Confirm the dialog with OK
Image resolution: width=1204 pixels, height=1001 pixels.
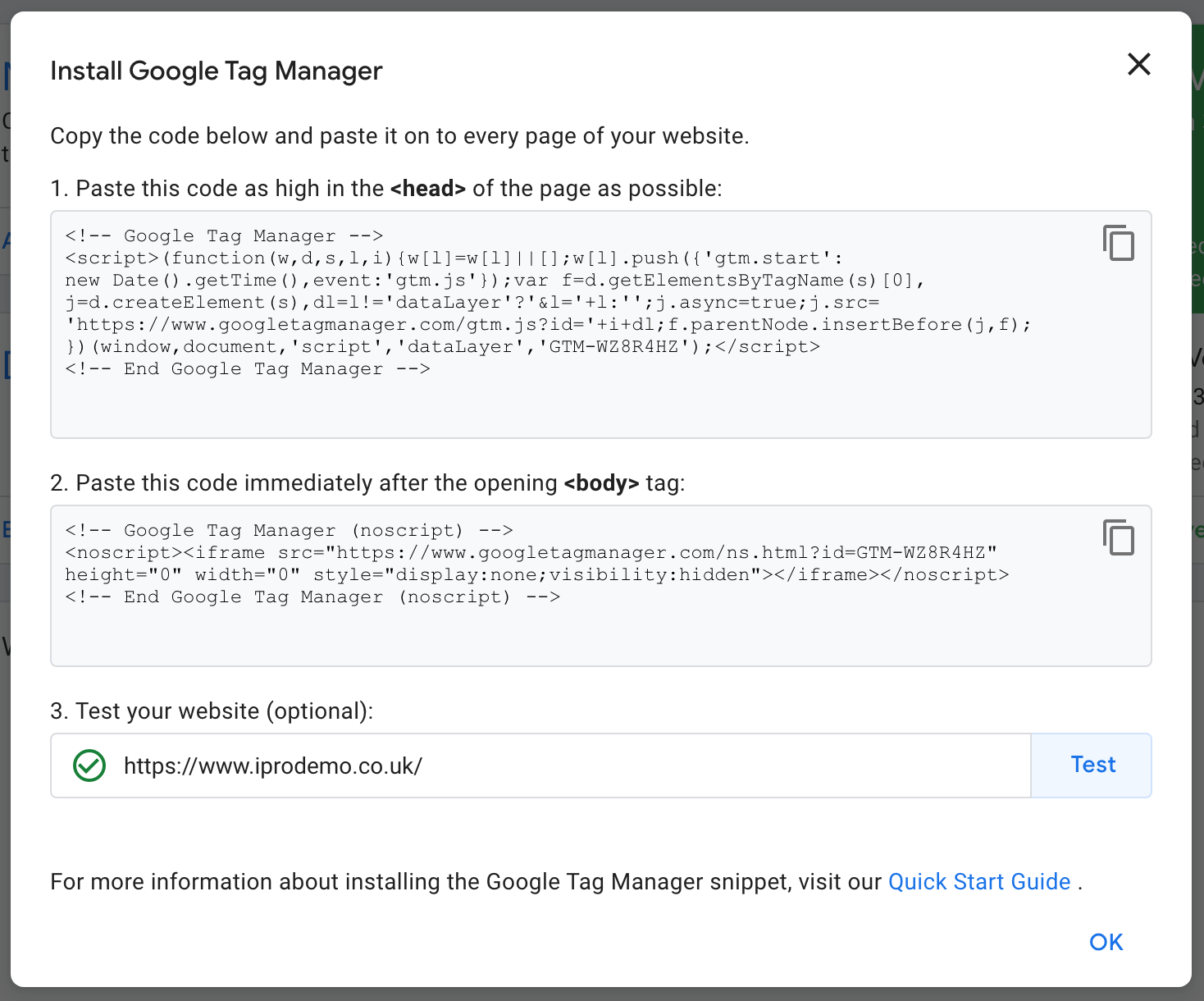(1106, 942)
